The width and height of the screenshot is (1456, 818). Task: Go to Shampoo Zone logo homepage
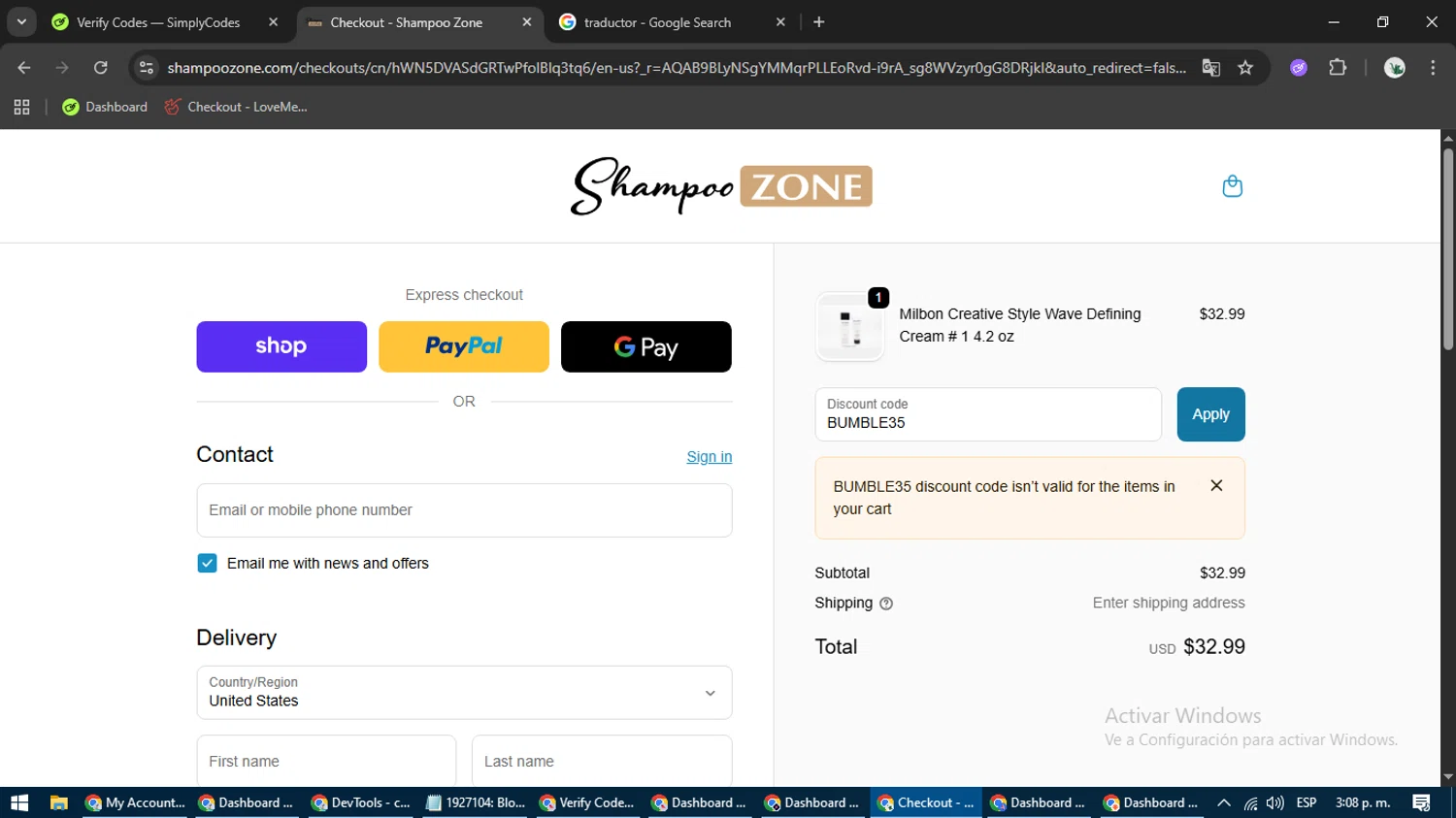click(721, 185)
